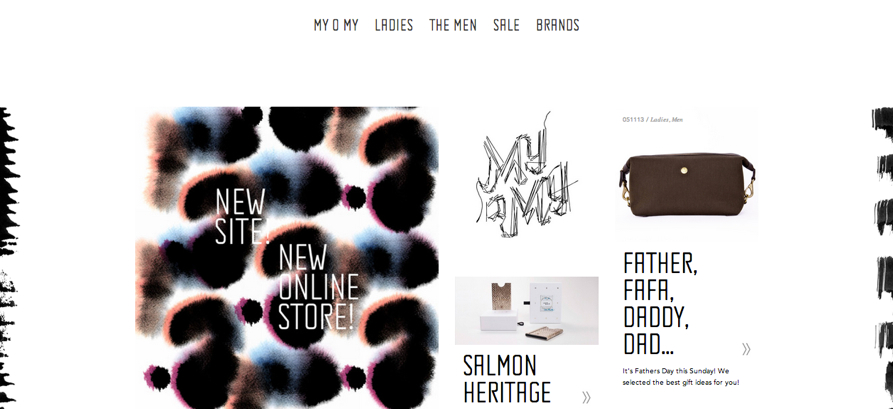Viewport: 893px width, 409px height.
Task: Click the hand-sketched MY O MY logo
Action: tap(527, 175)
